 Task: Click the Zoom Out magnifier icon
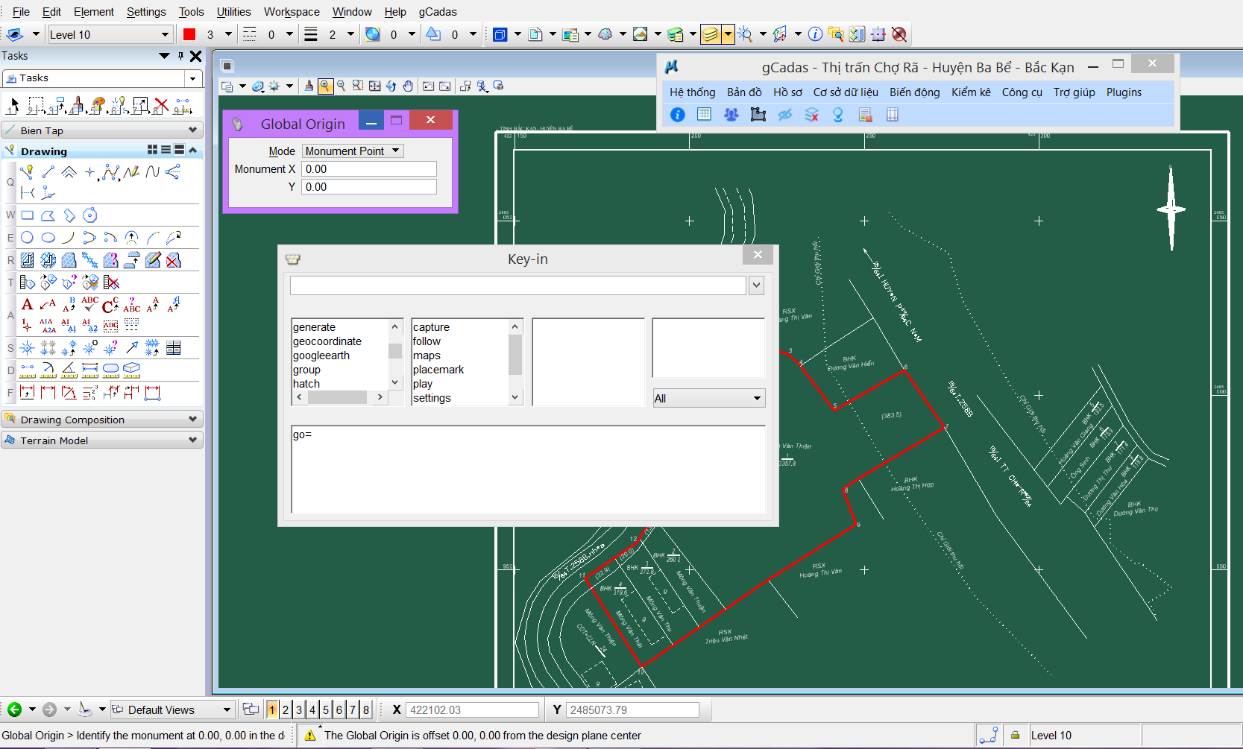tap(342, 86)
